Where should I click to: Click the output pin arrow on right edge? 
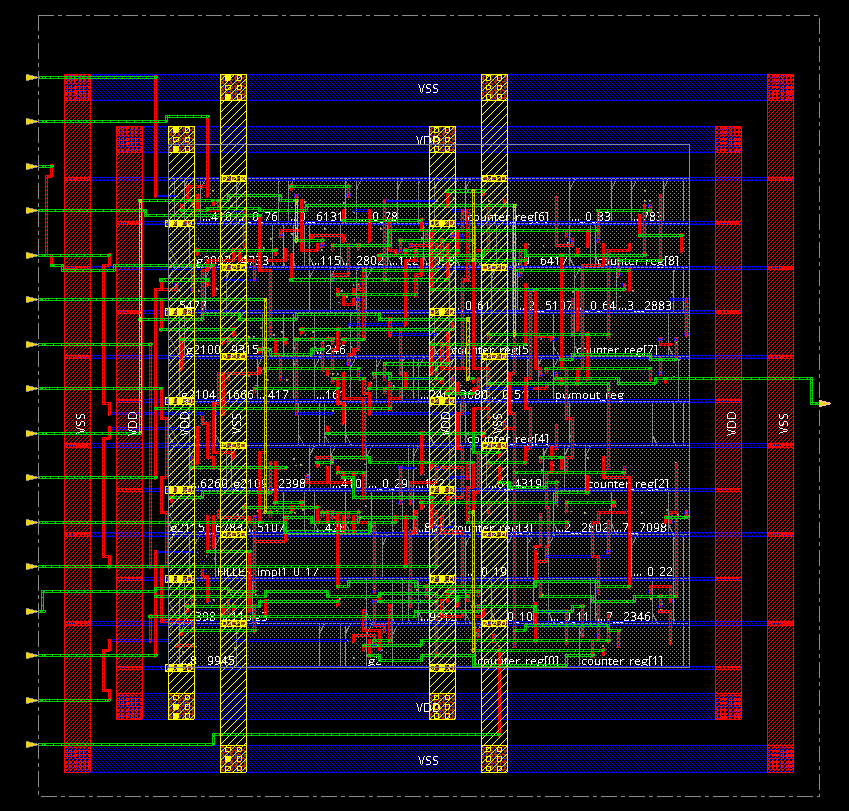click(825, 403)
